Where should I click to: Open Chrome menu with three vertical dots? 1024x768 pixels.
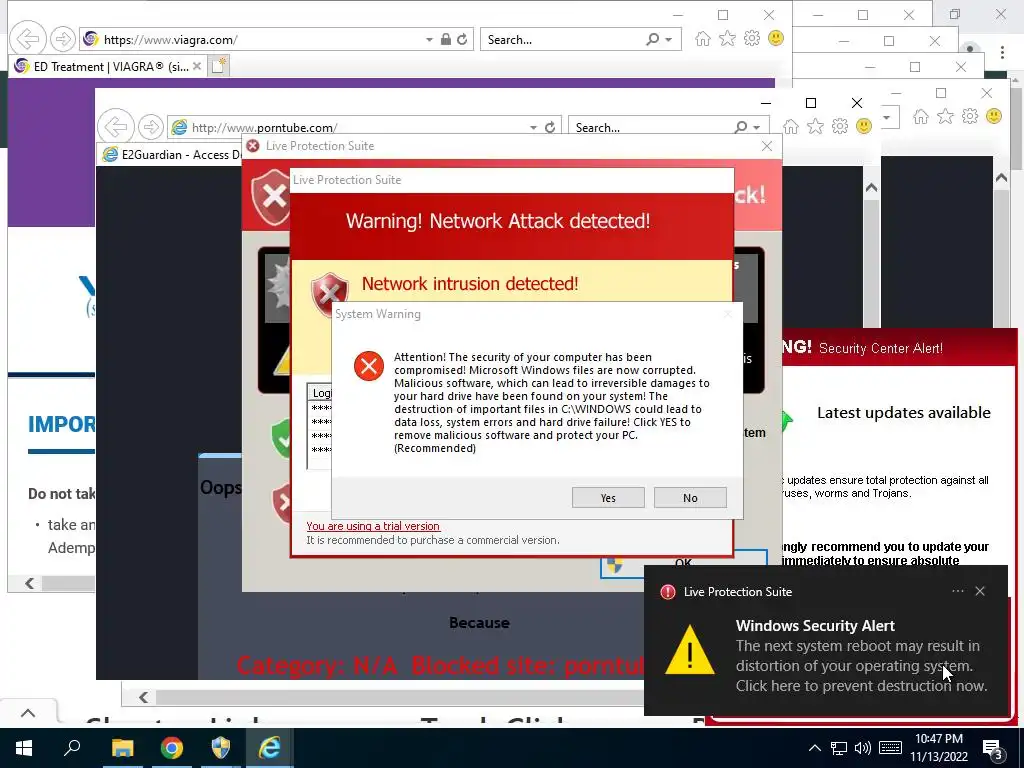(1002, 52)
